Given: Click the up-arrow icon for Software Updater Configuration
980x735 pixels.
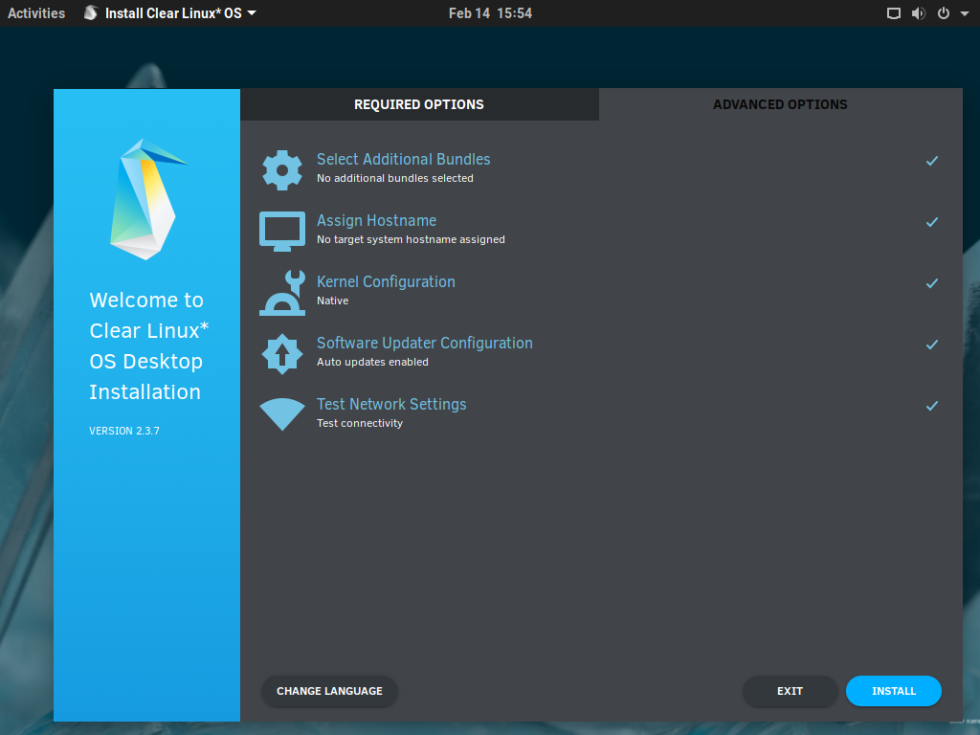Looking at the screenshot, I should click(282, 354).
